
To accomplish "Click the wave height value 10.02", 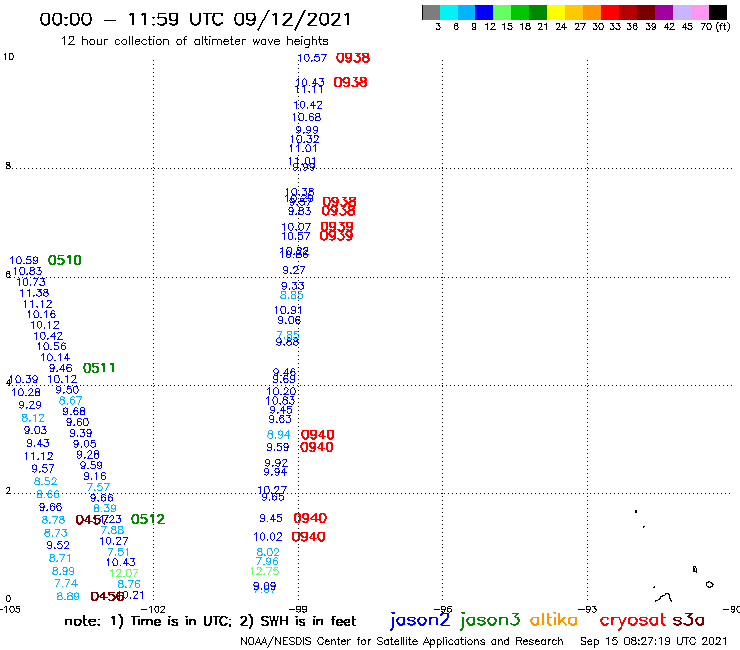I will point(268,537).
